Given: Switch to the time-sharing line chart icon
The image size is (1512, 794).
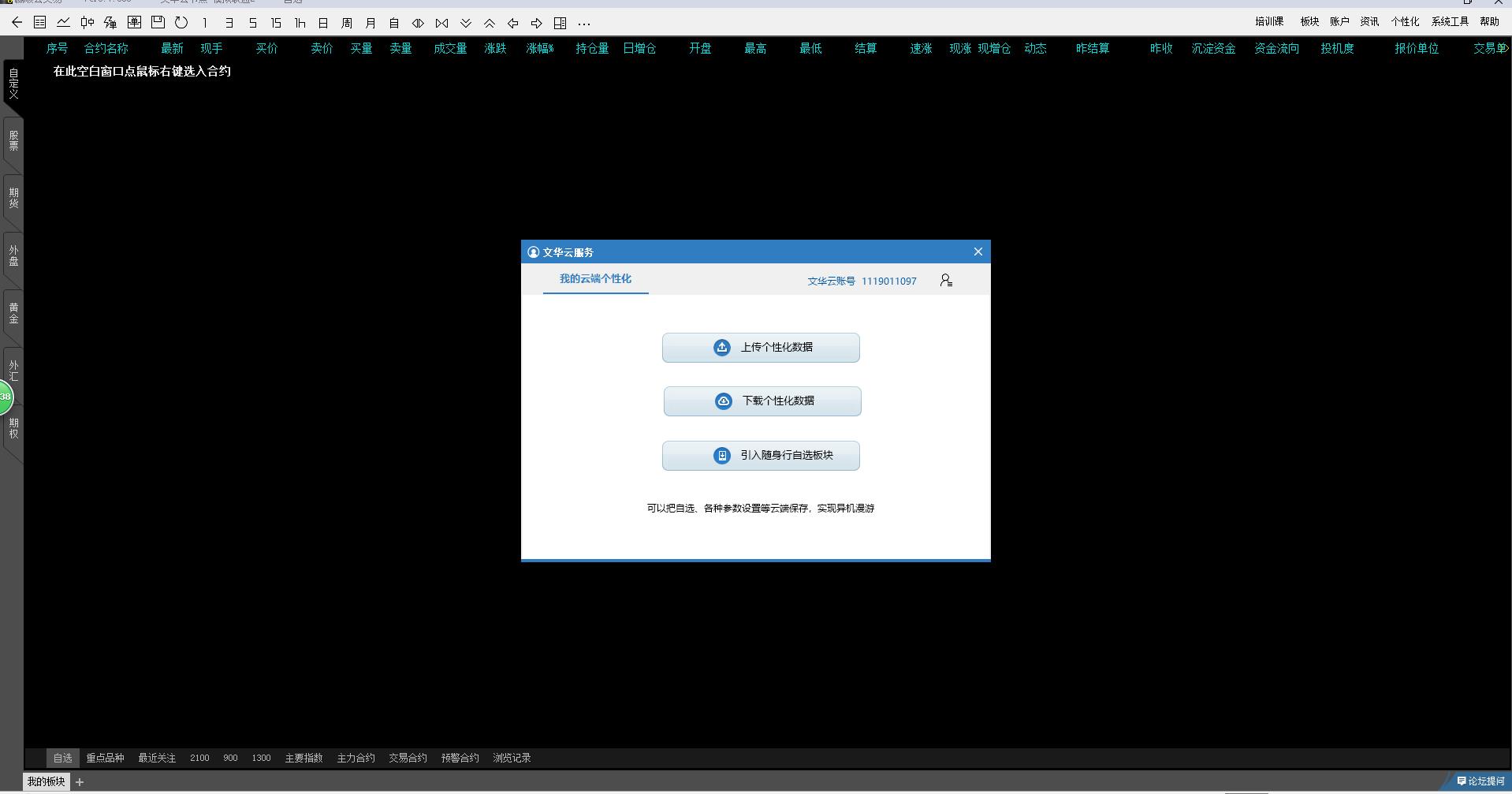Looking at the screenshot, I should (63, 23).
